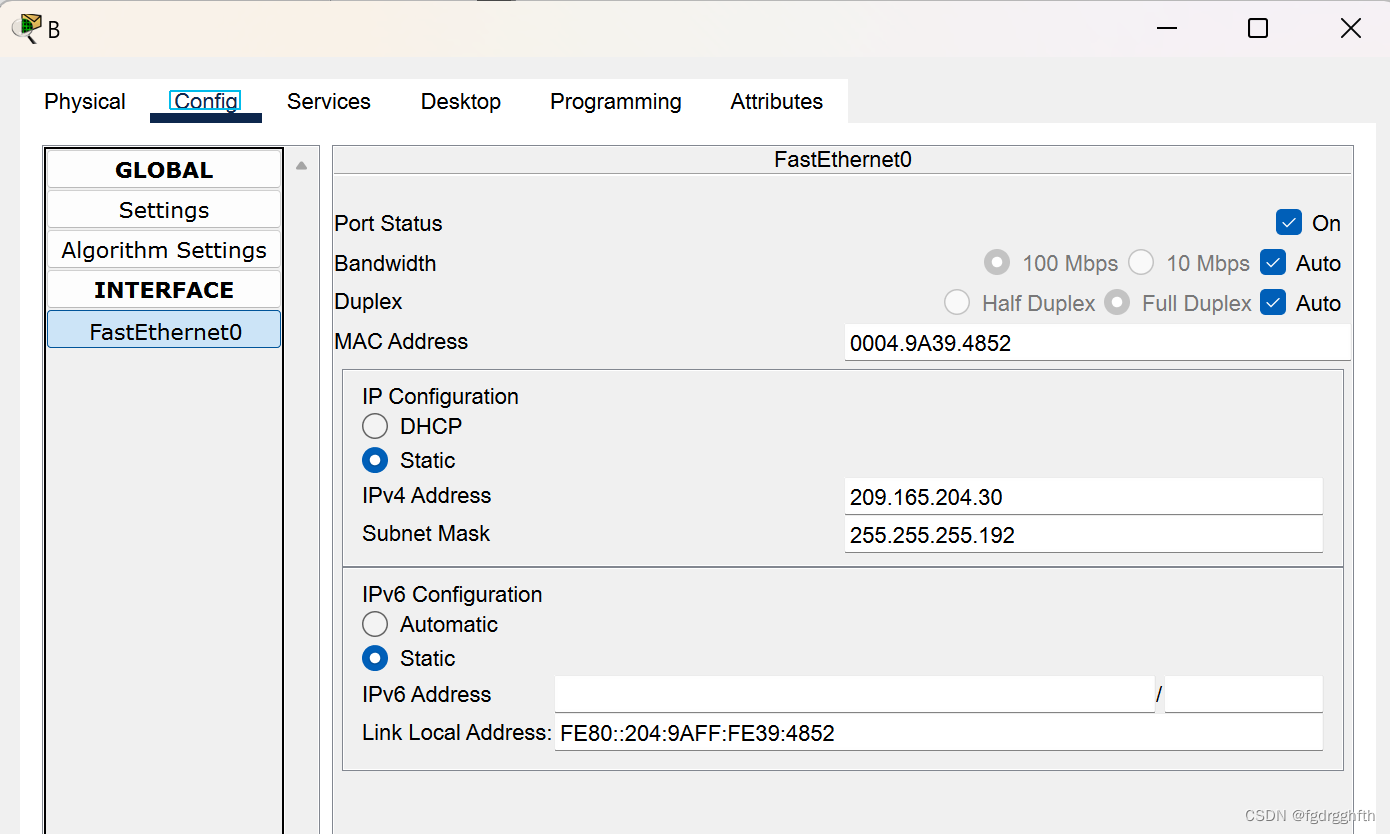The height and width of the screenshot is (834, 1390).
Task: Open the Physical tab
Action: click(85, 101)
